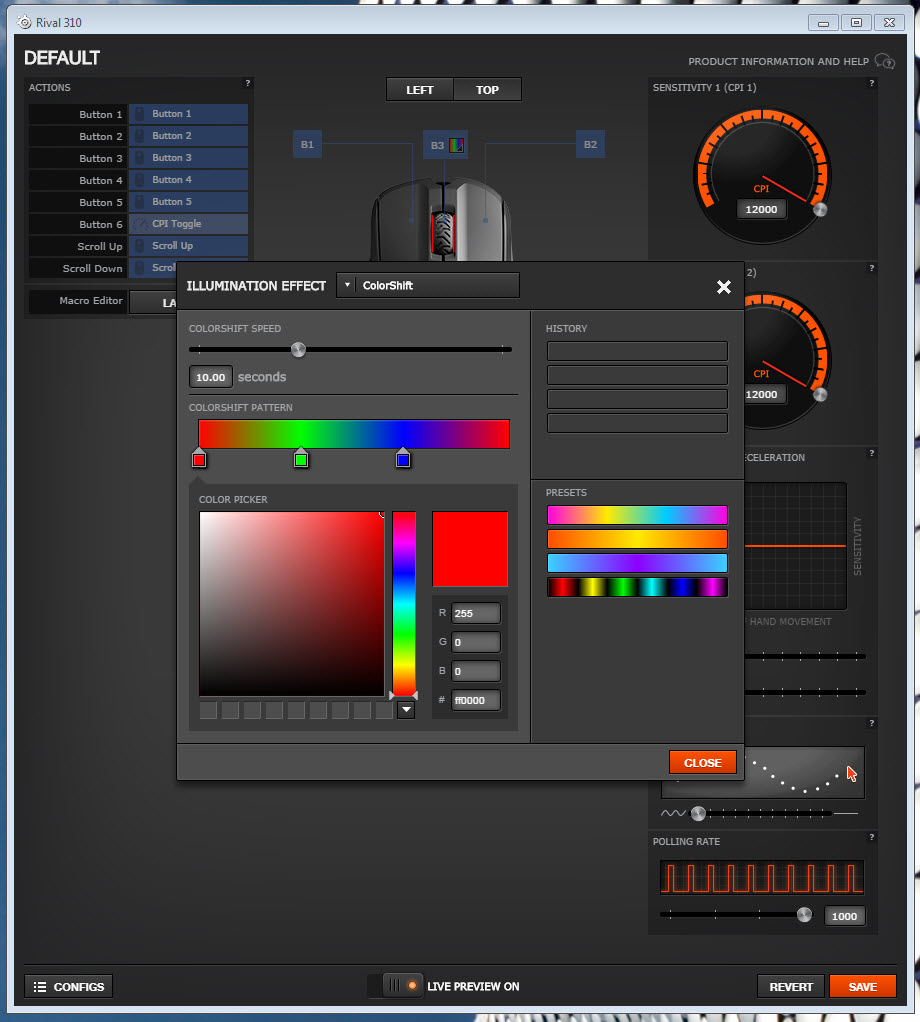Open the Button 5 action assignment
Screen dimensions: 920x1022
pyautogui.click(x=188, y=202)
